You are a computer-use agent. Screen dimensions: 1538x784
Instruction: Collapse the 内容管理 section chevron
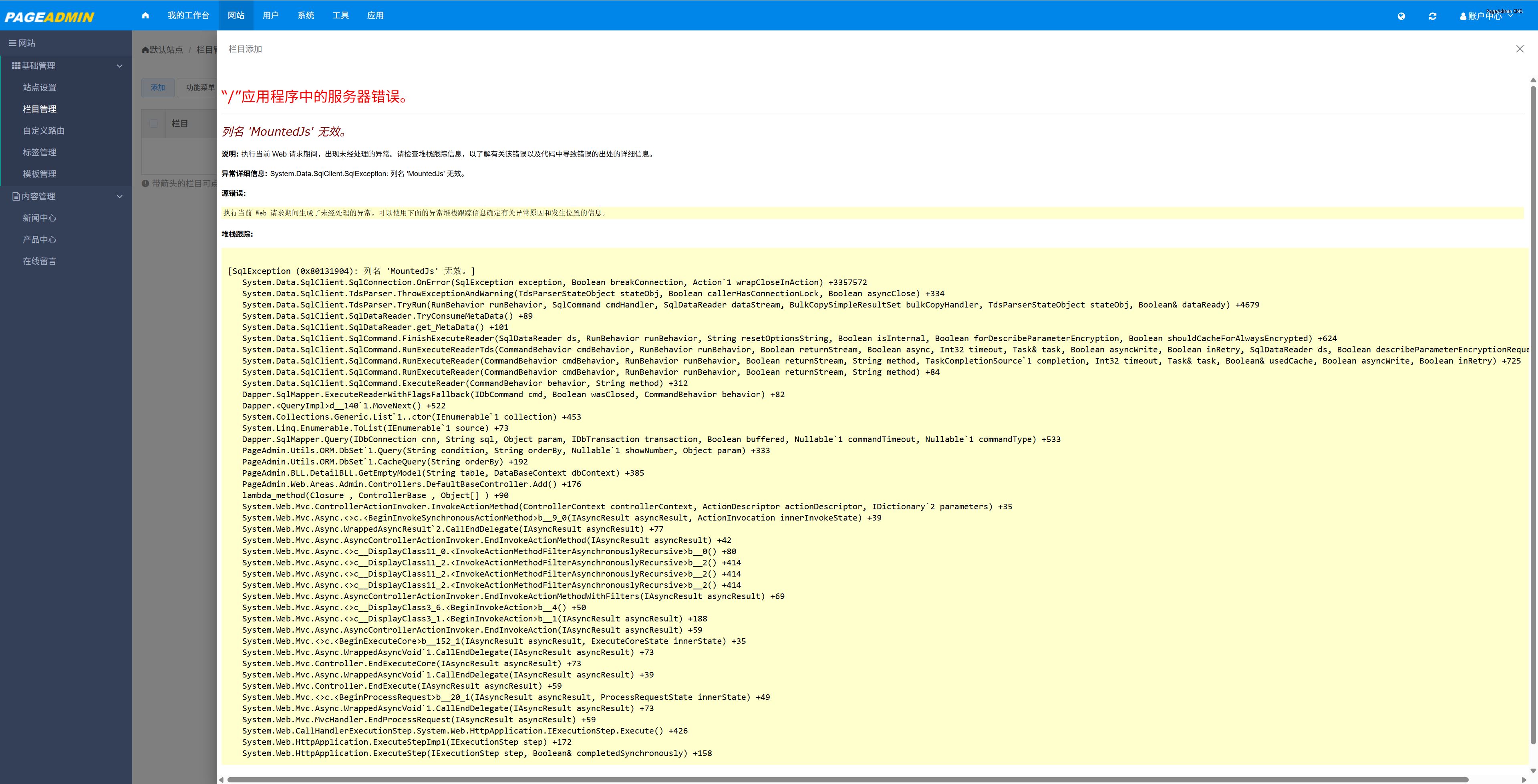[119, 197]
